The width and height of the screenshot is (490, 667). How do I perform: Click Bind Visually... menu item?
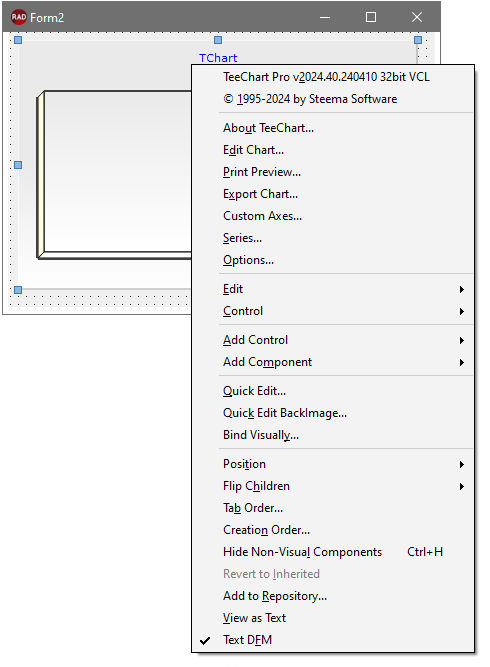click(333, 435)
